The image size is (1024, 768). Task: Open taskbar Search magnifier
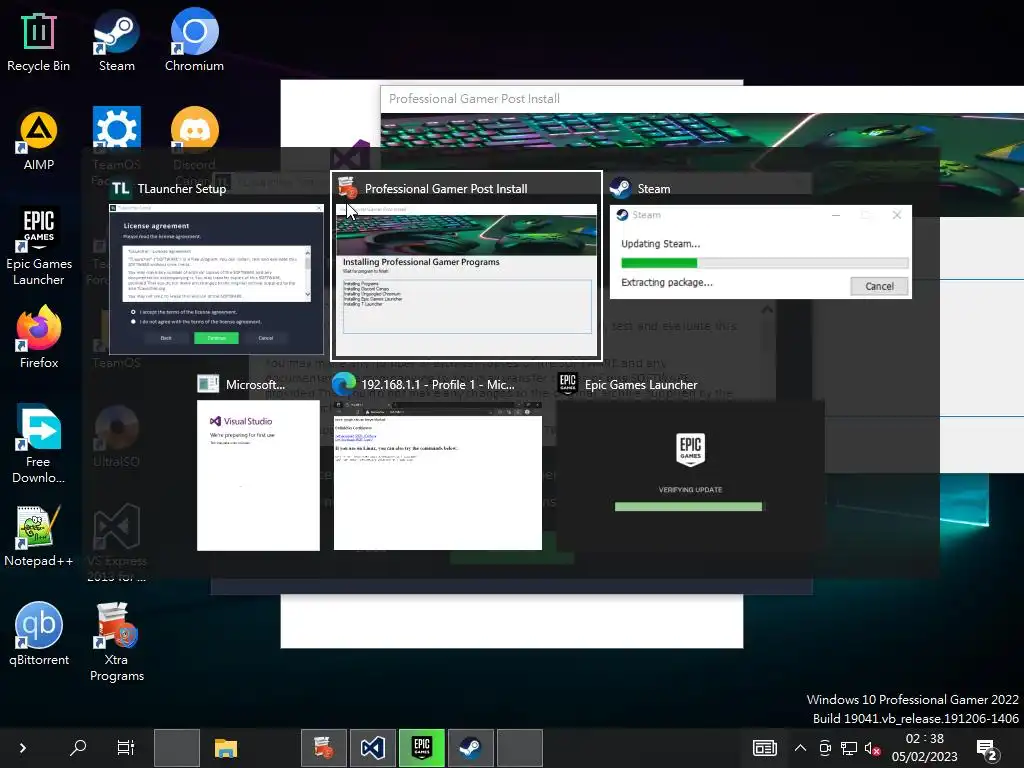coord(78,748)
